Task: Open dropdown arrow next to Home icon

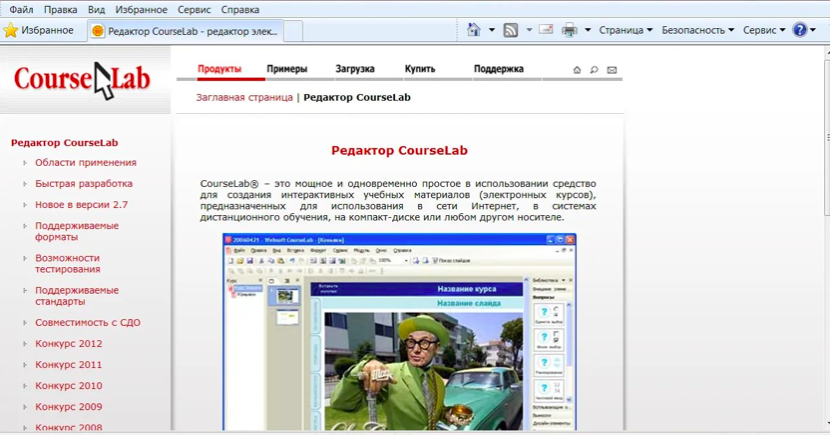Action: tap(492, 30)
